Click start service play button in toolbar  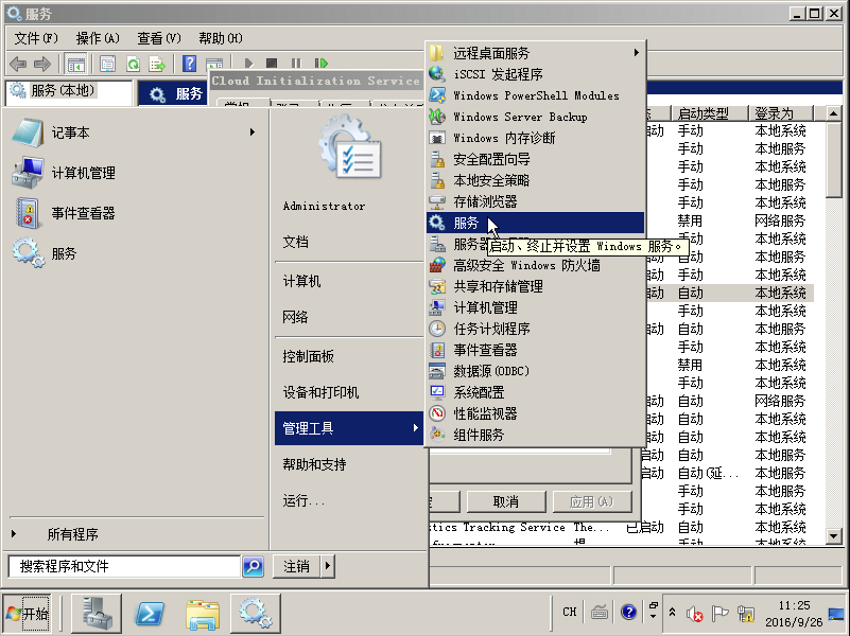click(x=249, y=64)
